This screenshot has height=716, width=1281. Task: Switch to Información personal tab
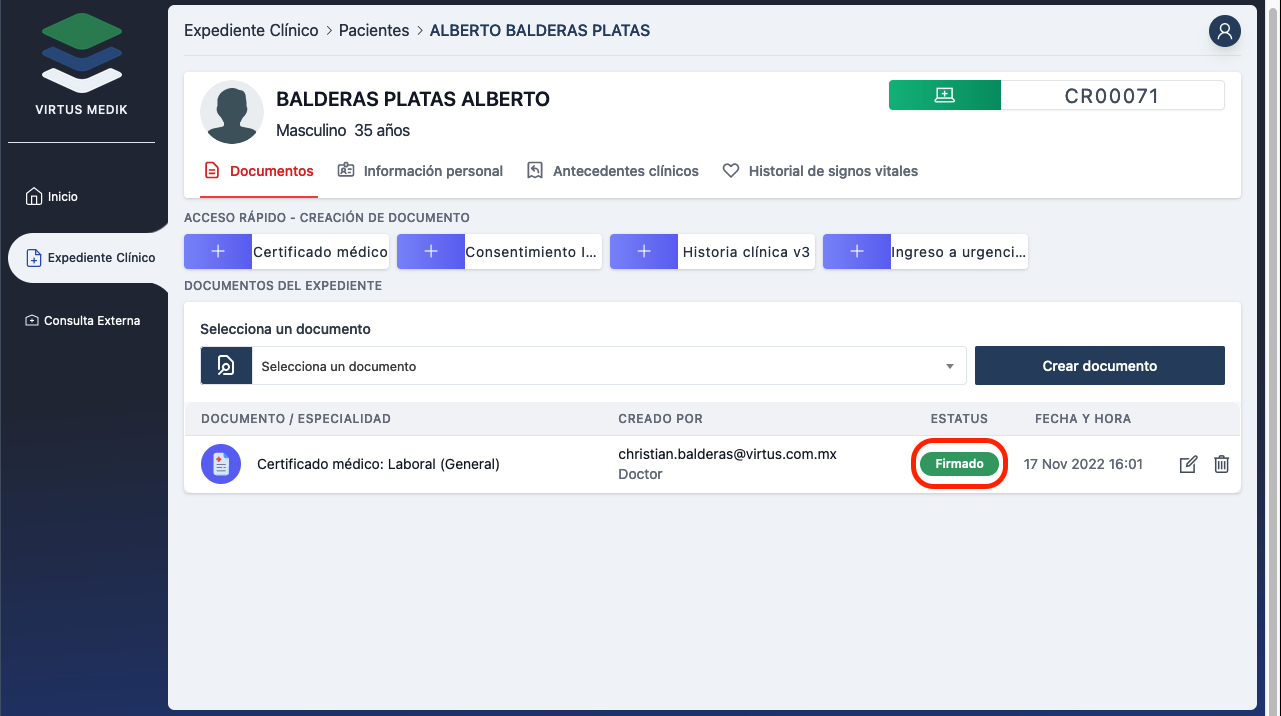tap(421, 171)
